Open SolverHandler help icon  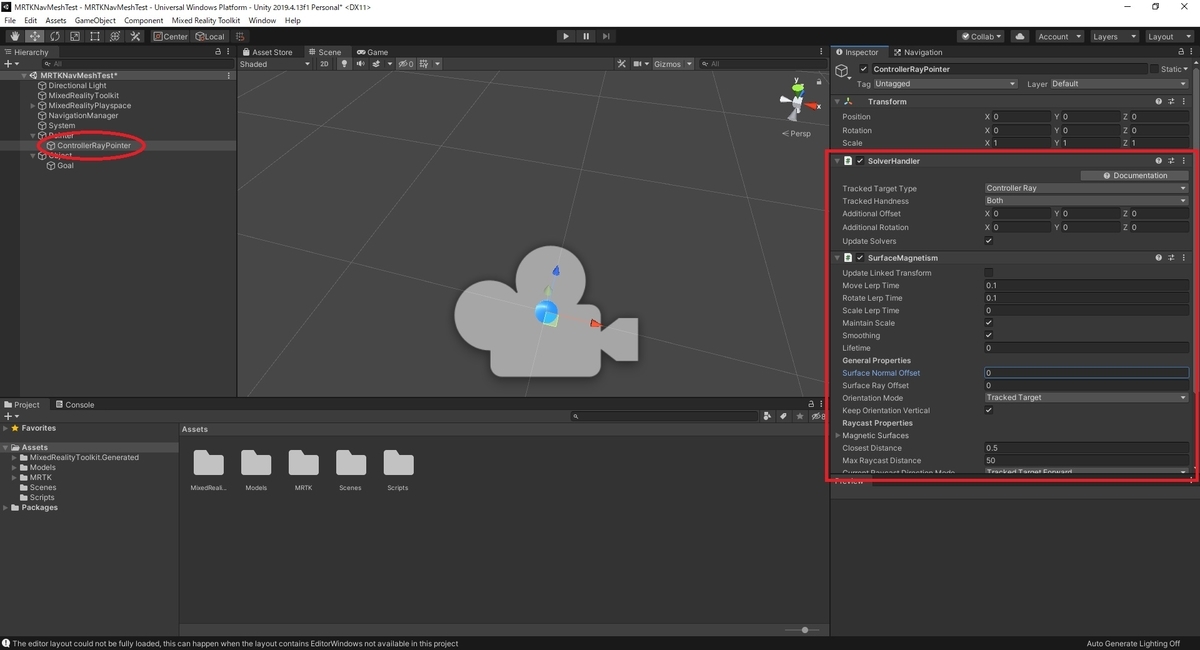(x=1159, y=161)
